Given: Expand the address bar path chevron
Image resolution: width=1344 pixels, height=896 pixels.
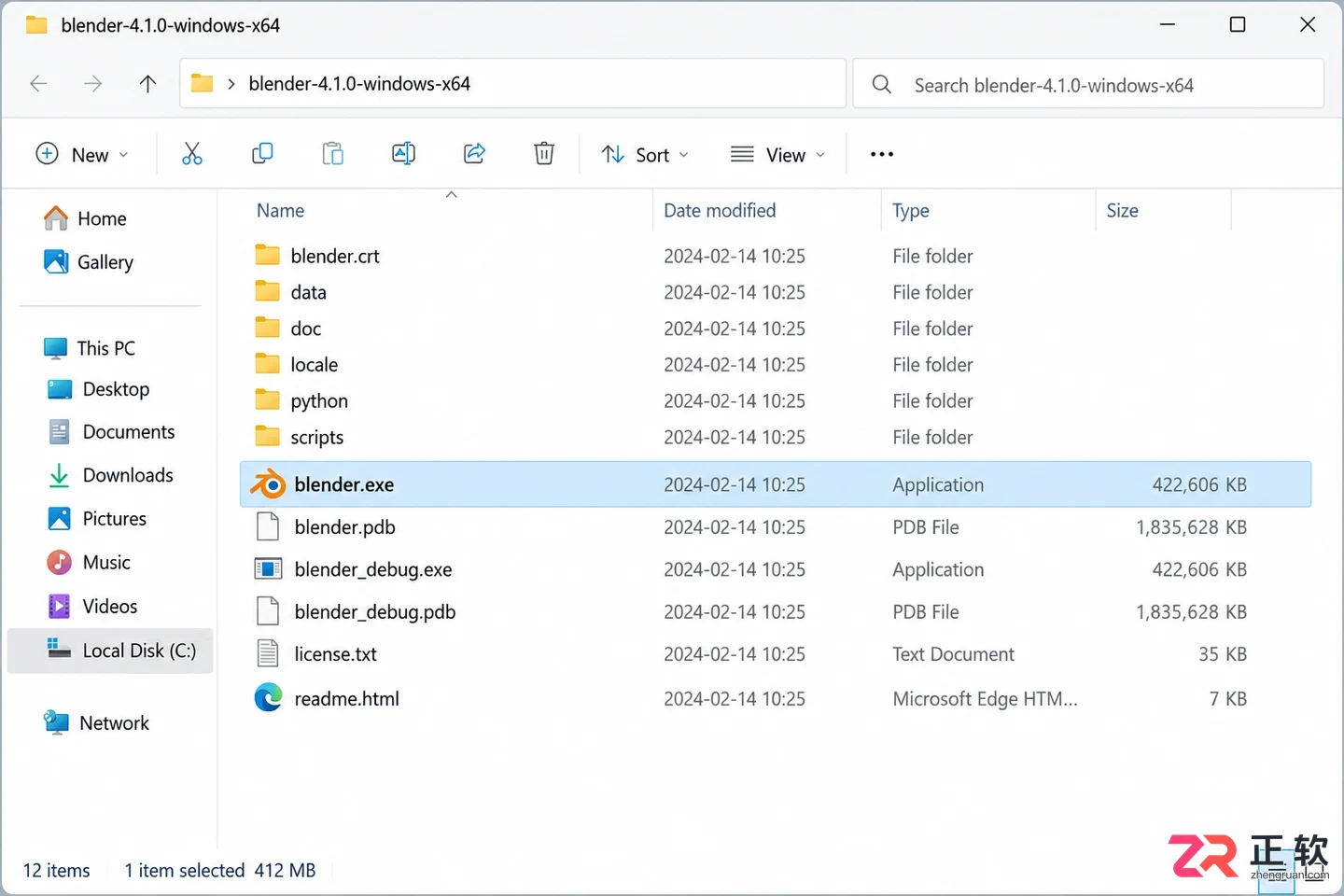Looking at the screenshot, I should click(231, 84).
